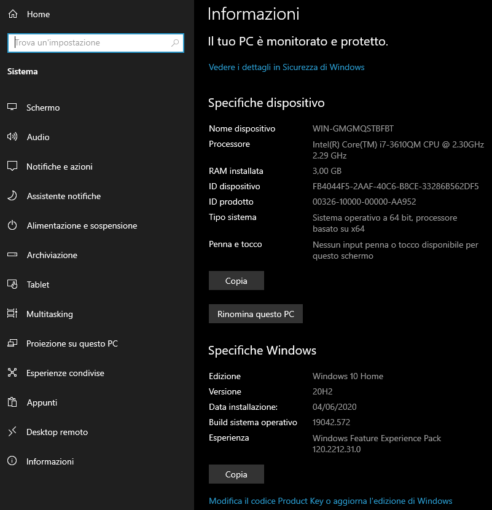Click the Alimentazione power icon
492x510 pixels.
[12, 225]
